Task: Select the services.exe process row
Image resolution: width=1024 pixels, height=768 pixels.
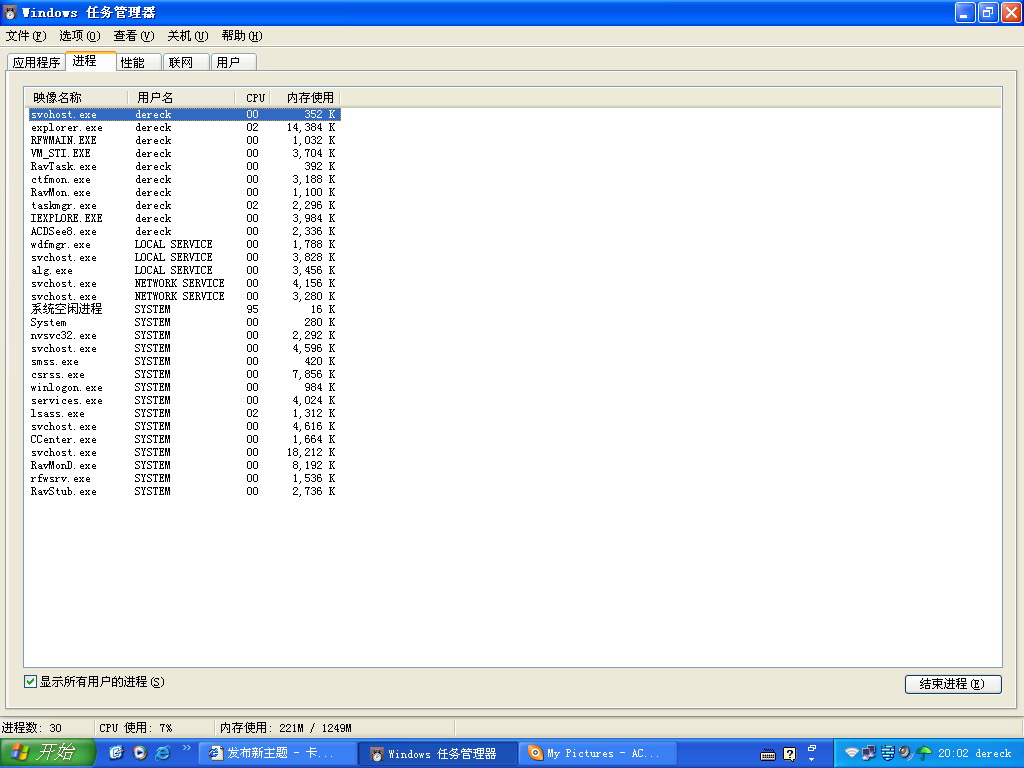Action: pyautogui.click(x=184, y=400)
